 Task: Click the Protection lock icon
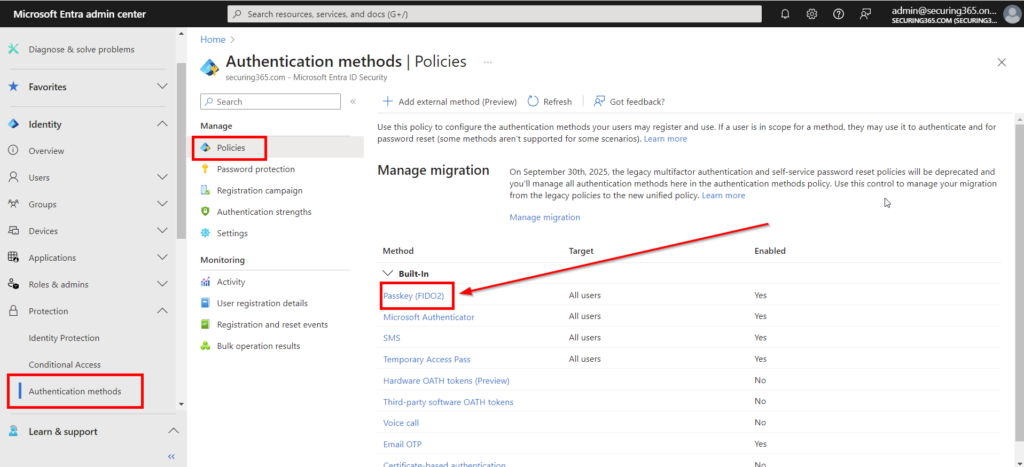coord(13,312)
